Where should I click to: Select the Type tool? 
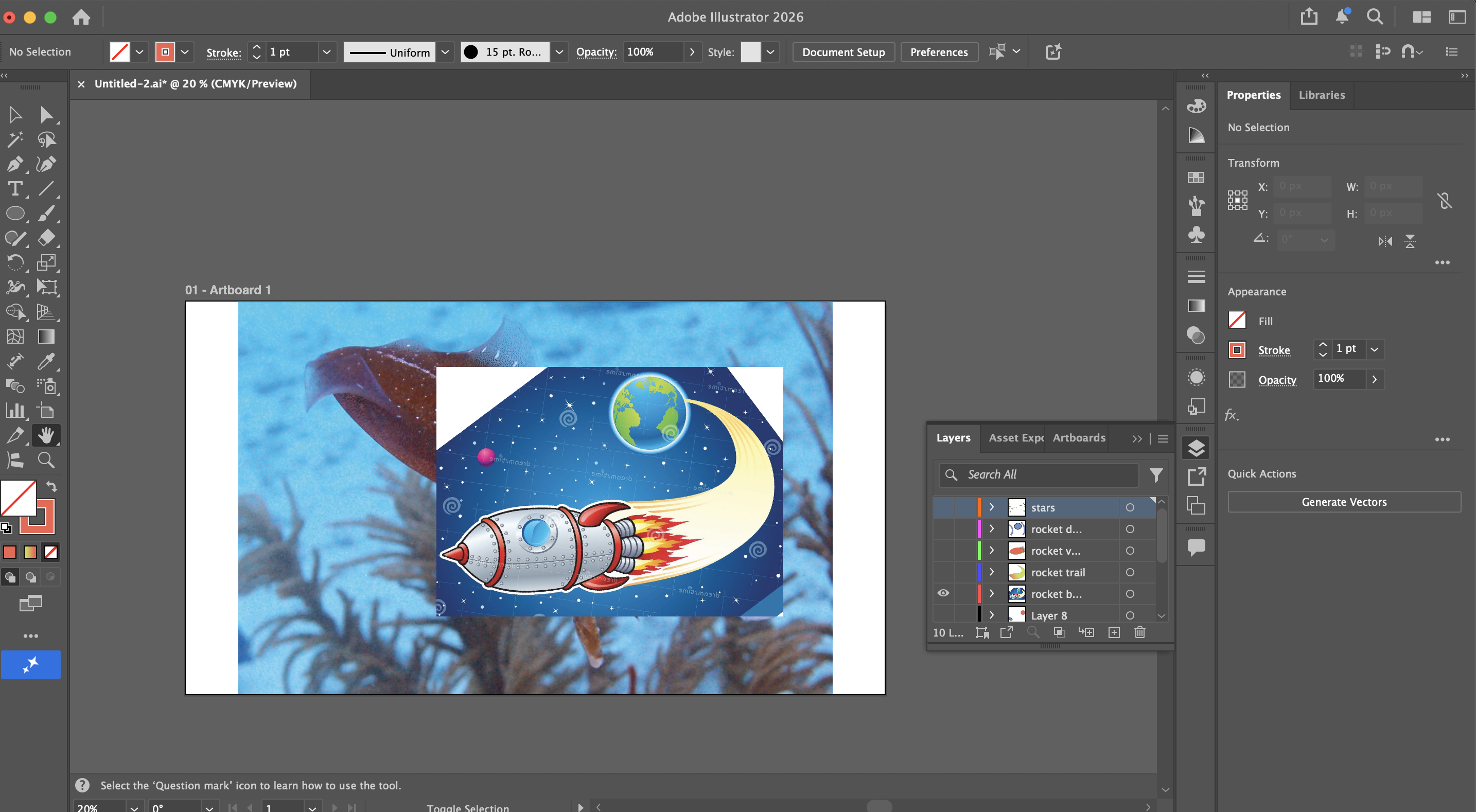(x=15, y=189)
